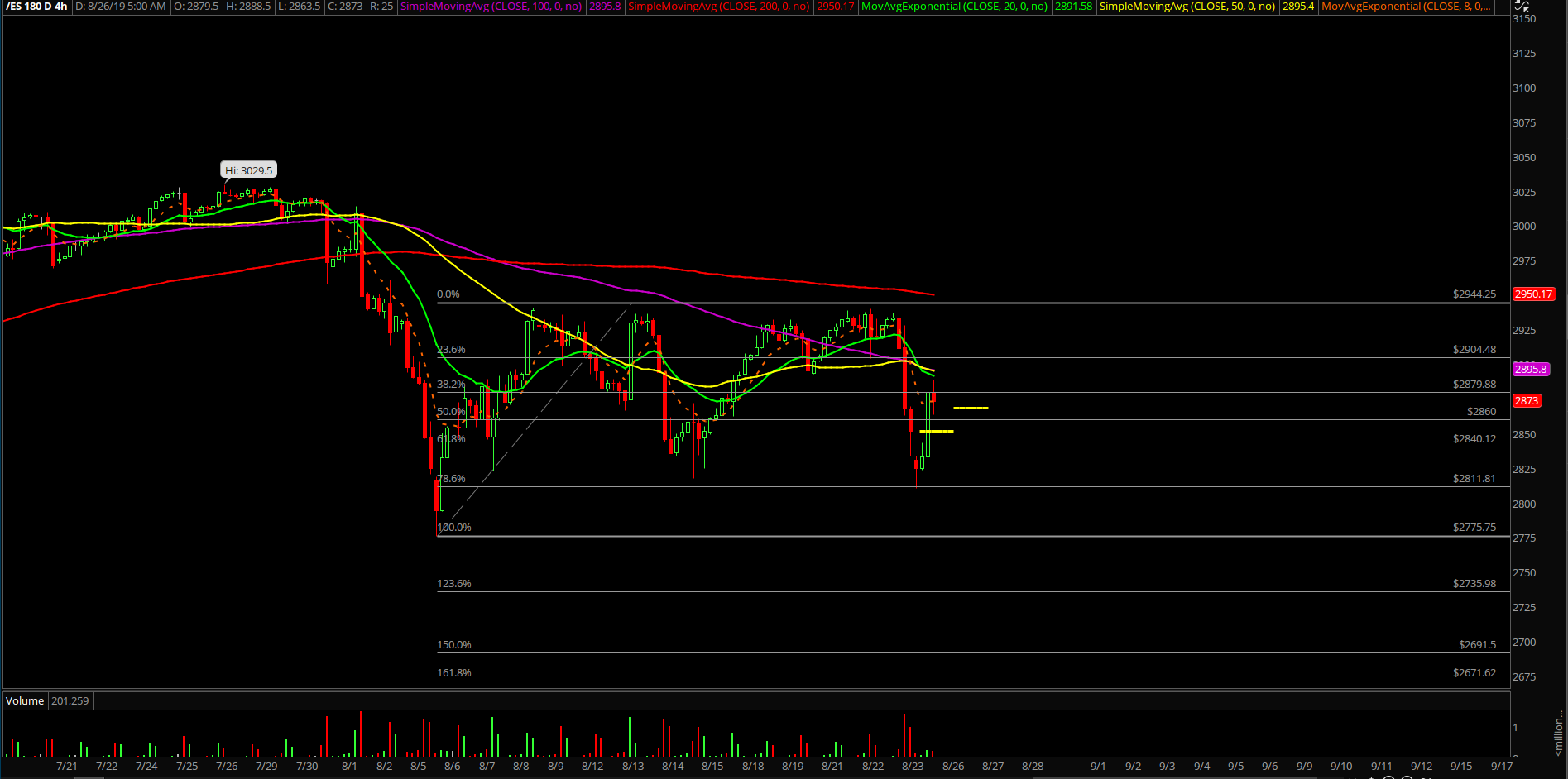Click the $2879.88 Fibonacci price label
1568x779 pixels.
coord(1474,385)
